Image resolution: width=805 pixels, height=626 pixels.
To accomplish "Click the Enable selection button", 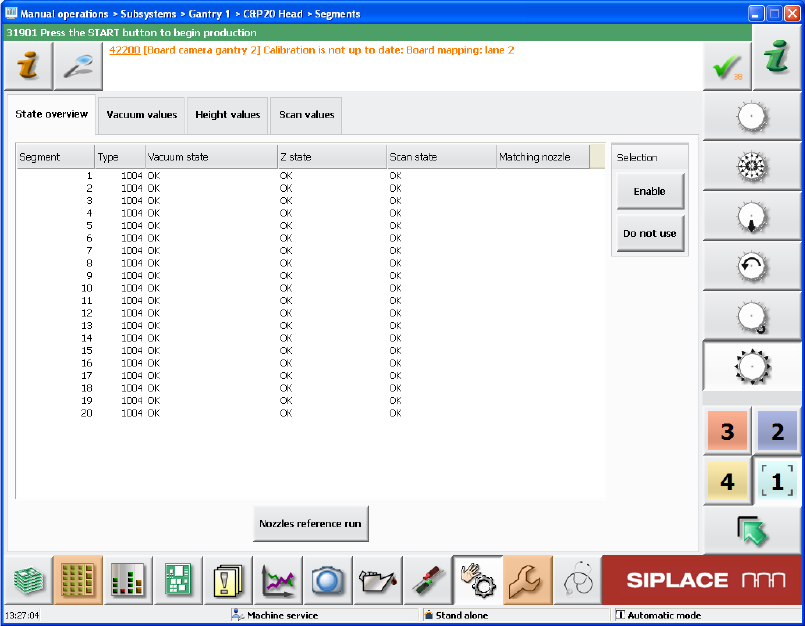I will pyautogui.click(x=649, y=191).
